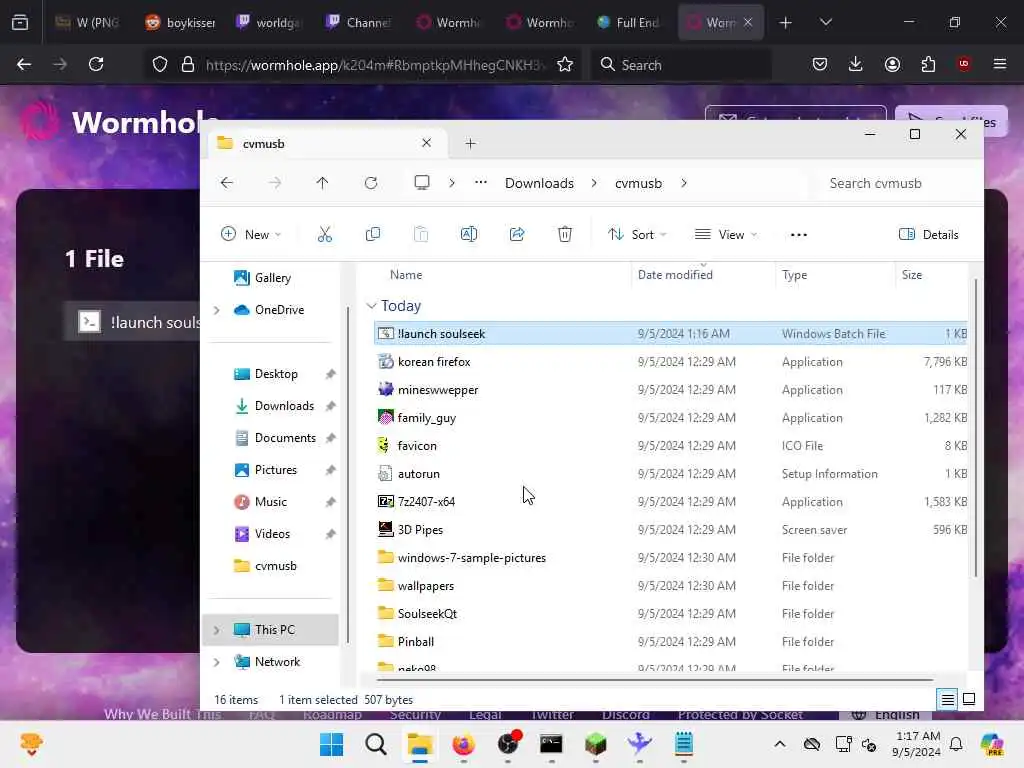
Task: Click the Share icon in Explorer toolbar
Action: point(517,234)
